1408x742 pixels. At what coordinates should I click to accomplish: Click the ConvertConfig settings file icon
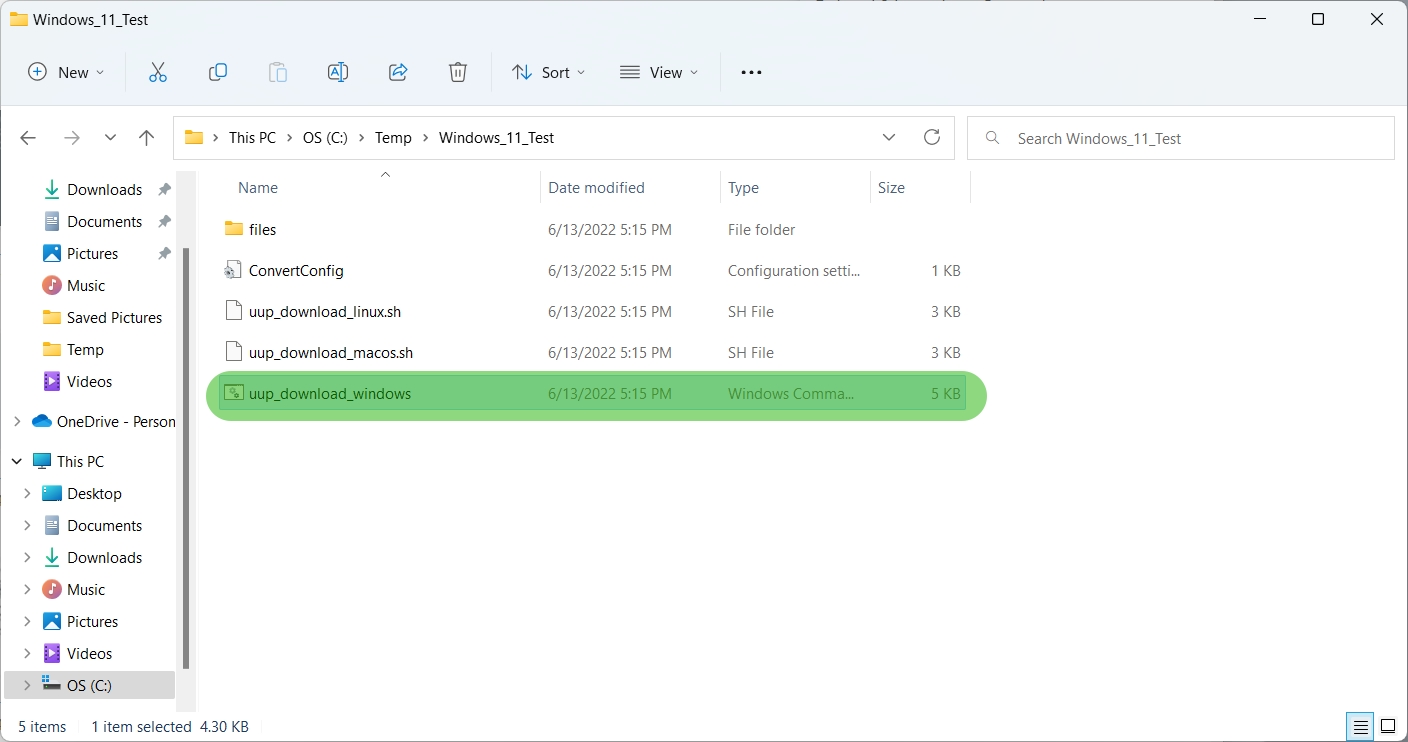[x=233, y=270]
